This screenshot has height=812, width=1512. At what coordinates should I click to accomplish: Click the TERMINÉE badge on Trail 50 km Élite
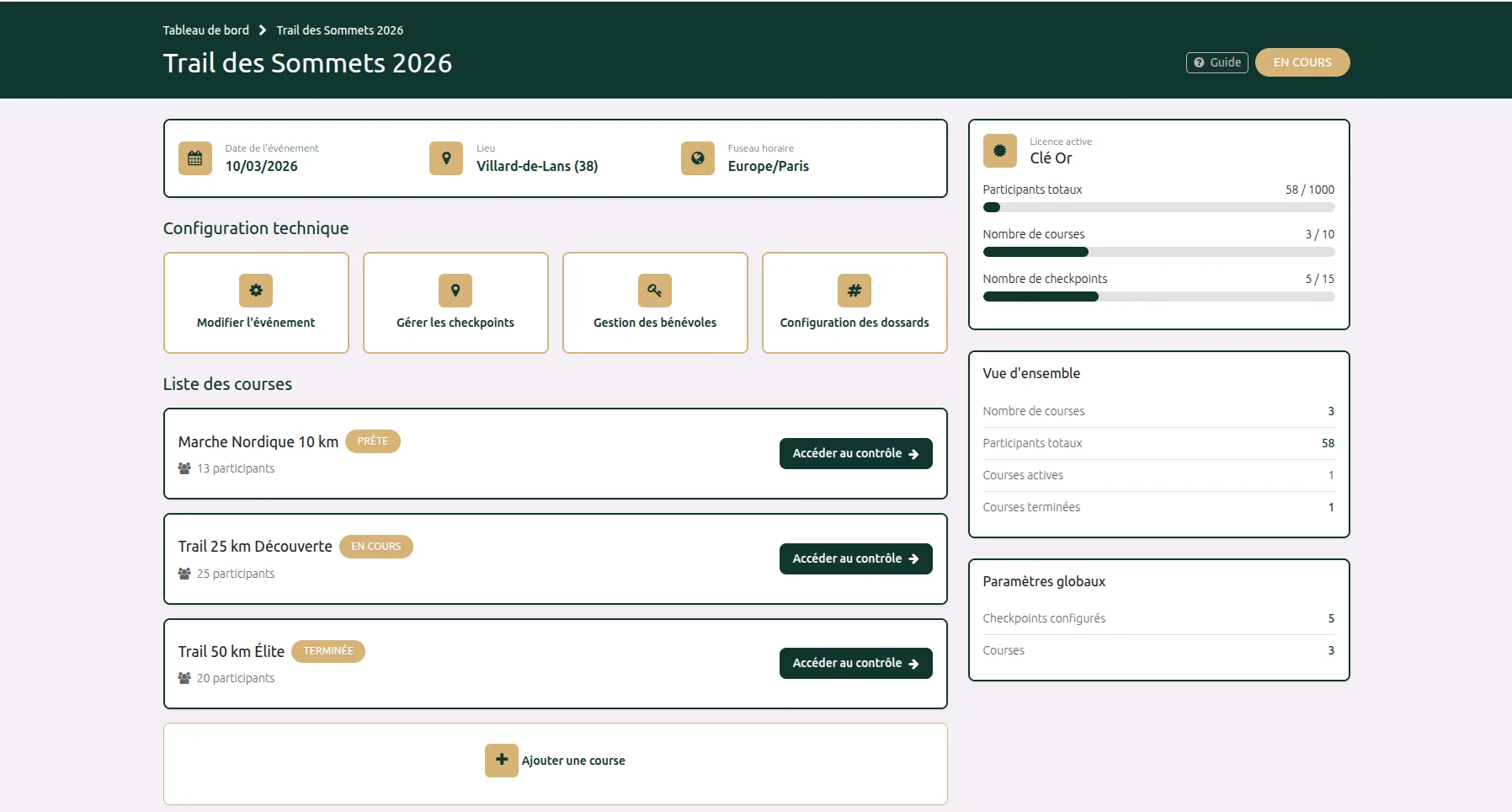coord(328,651)
